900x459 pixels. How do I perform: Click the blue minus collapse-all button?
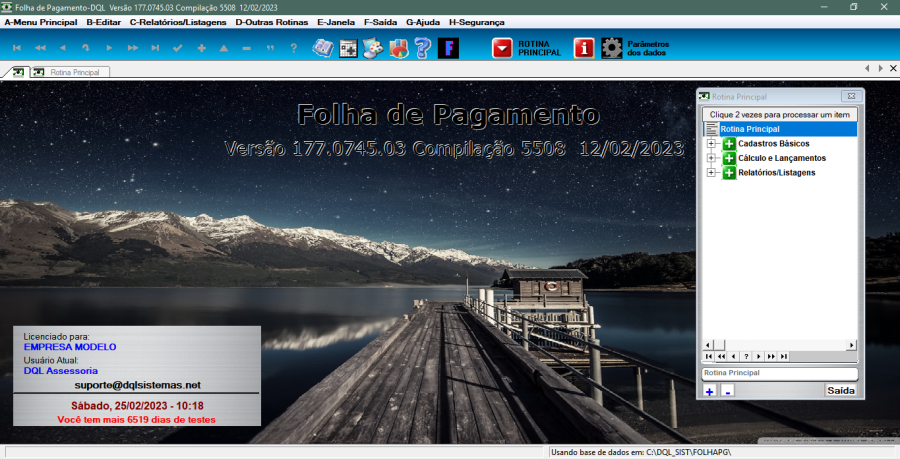[727, 391]
